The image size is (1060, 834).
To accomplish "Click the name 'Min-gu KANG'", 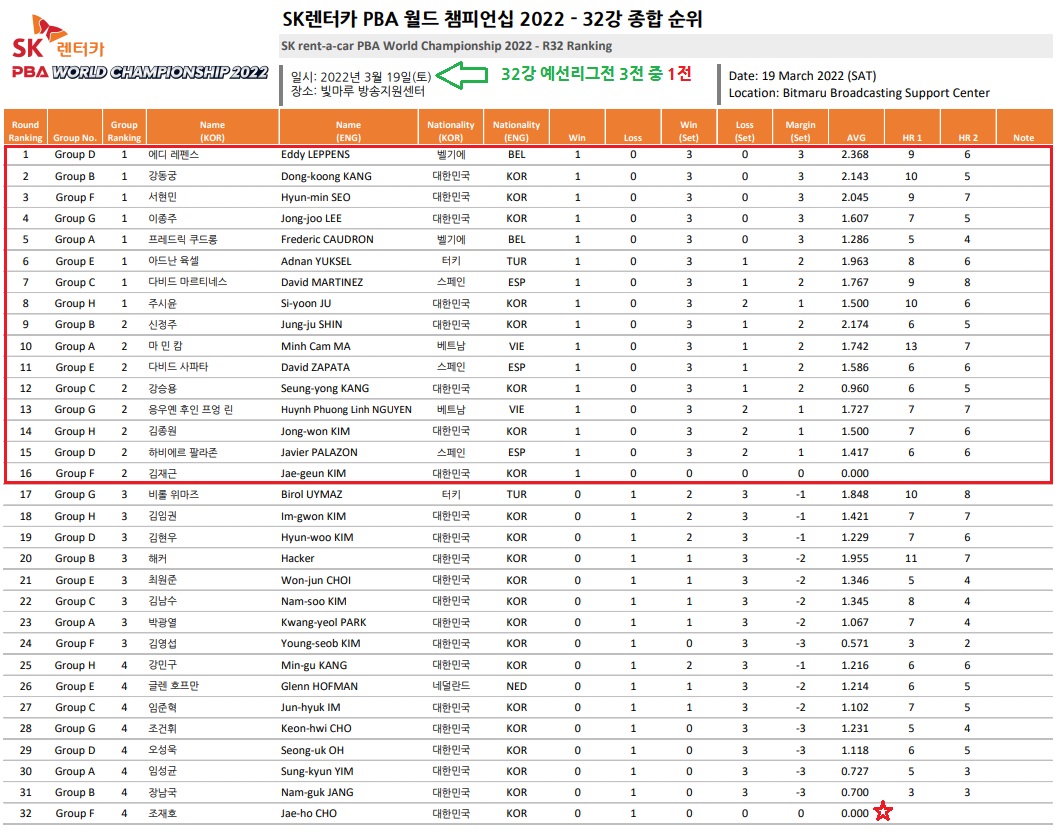I will tap(314, 665).
